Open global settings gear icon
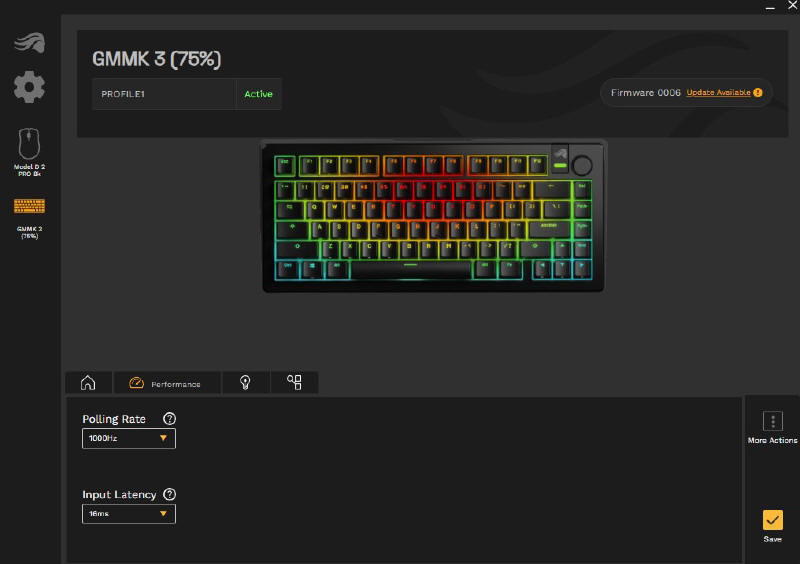The width and height of the screenshot is (800, 564). [29, 87]
